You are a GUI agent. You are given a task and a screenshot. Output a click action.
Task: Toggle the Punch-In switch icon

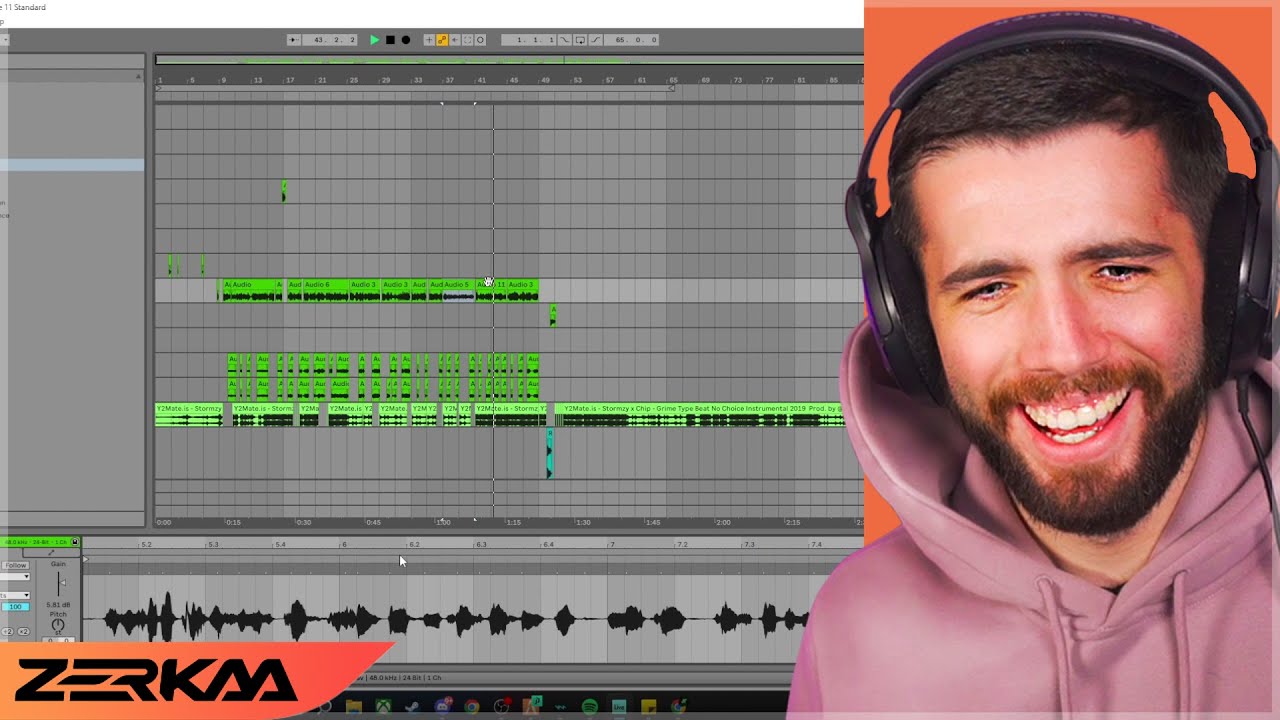[x=565, y=40]
